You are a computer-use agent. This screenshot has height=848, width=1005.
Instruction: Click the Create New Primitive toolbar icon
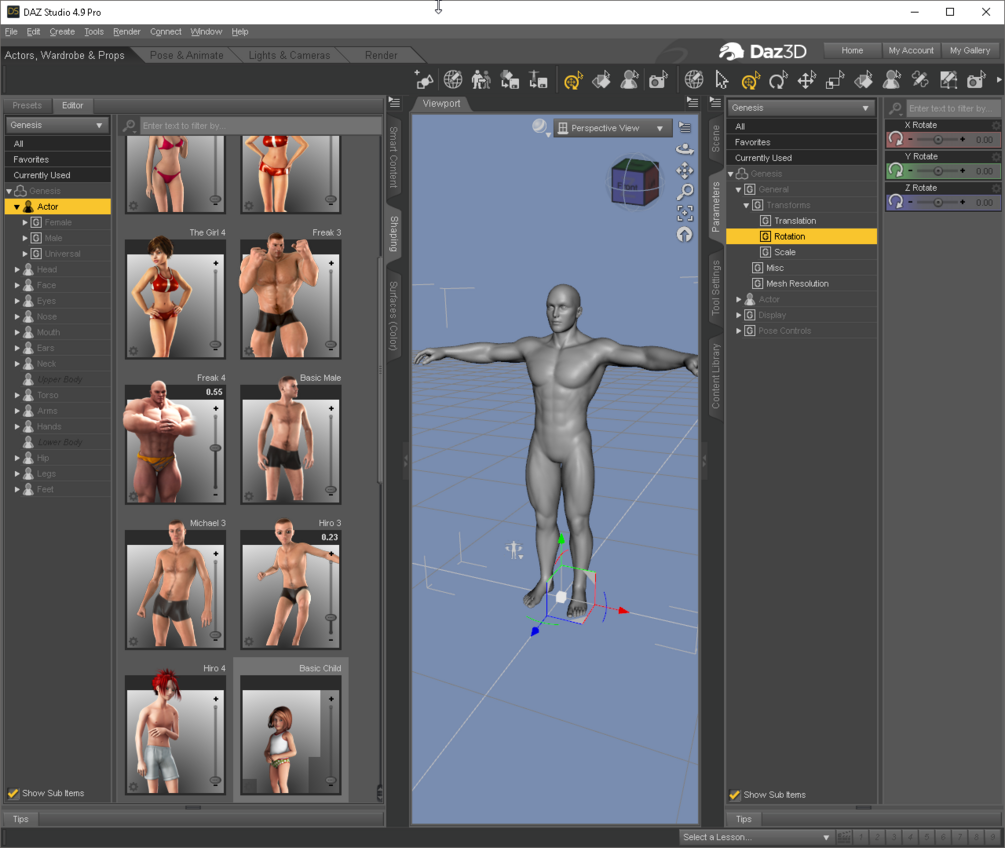click(x=424, y=80)
